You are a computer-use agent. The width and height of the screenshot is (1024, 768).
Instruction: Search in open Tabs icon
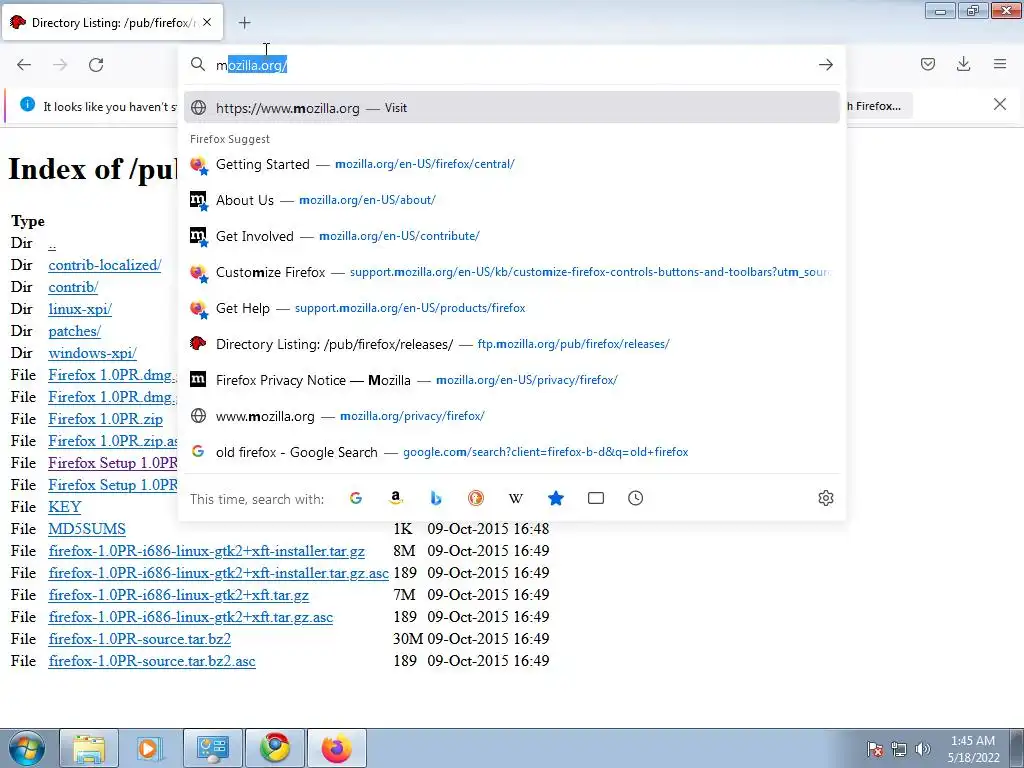(596, 498)
